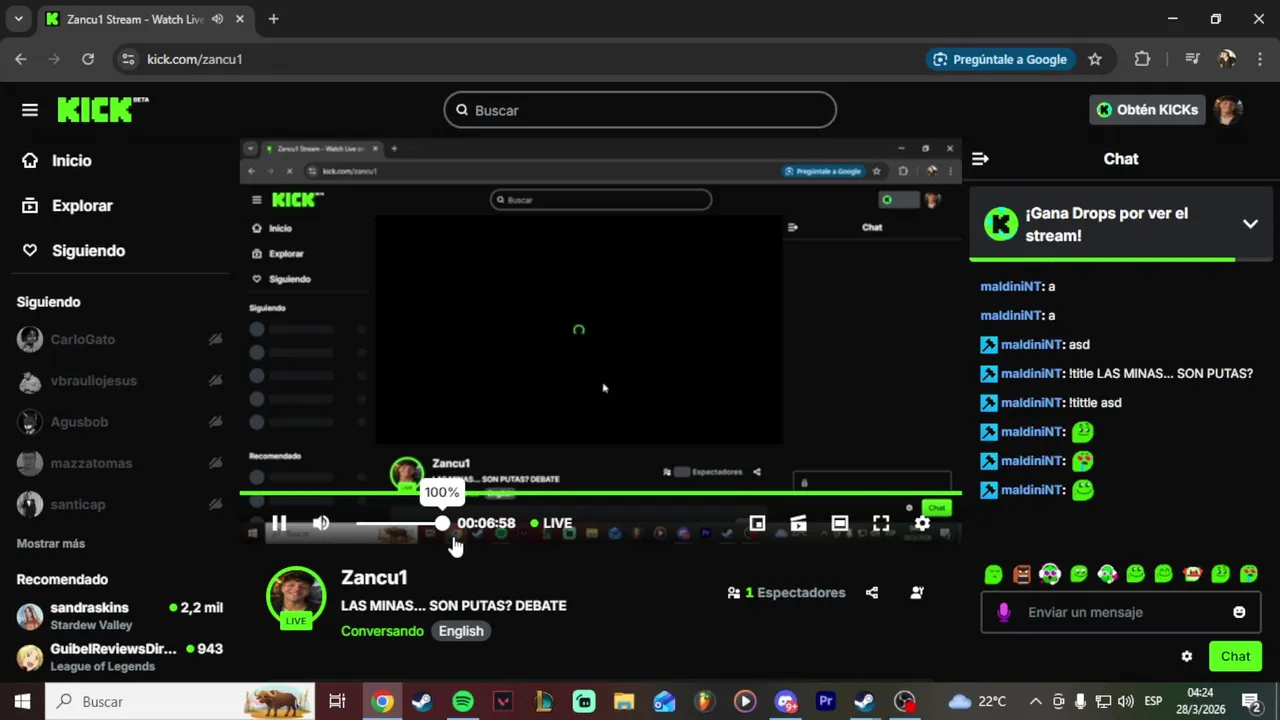Bookmark this page with star icon
1280x720 pixels.
[1095, 59]
